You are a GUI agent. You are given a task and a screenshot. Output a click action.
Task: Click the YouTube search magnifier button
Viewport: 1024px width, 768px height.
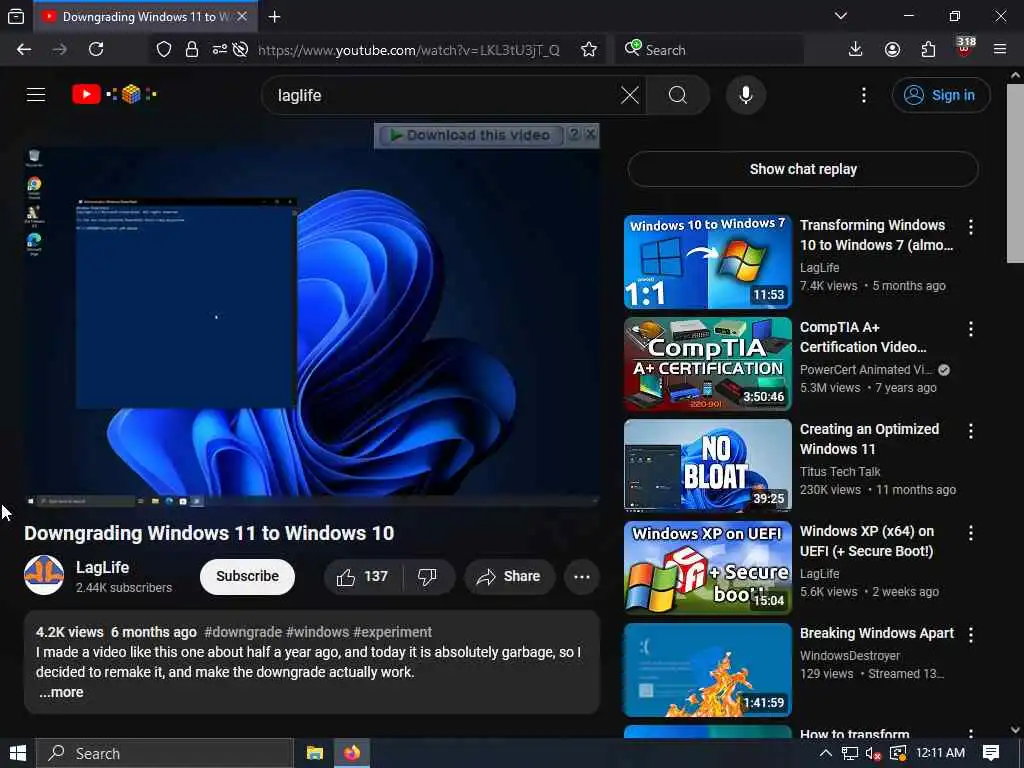click(x=678, y=95)
